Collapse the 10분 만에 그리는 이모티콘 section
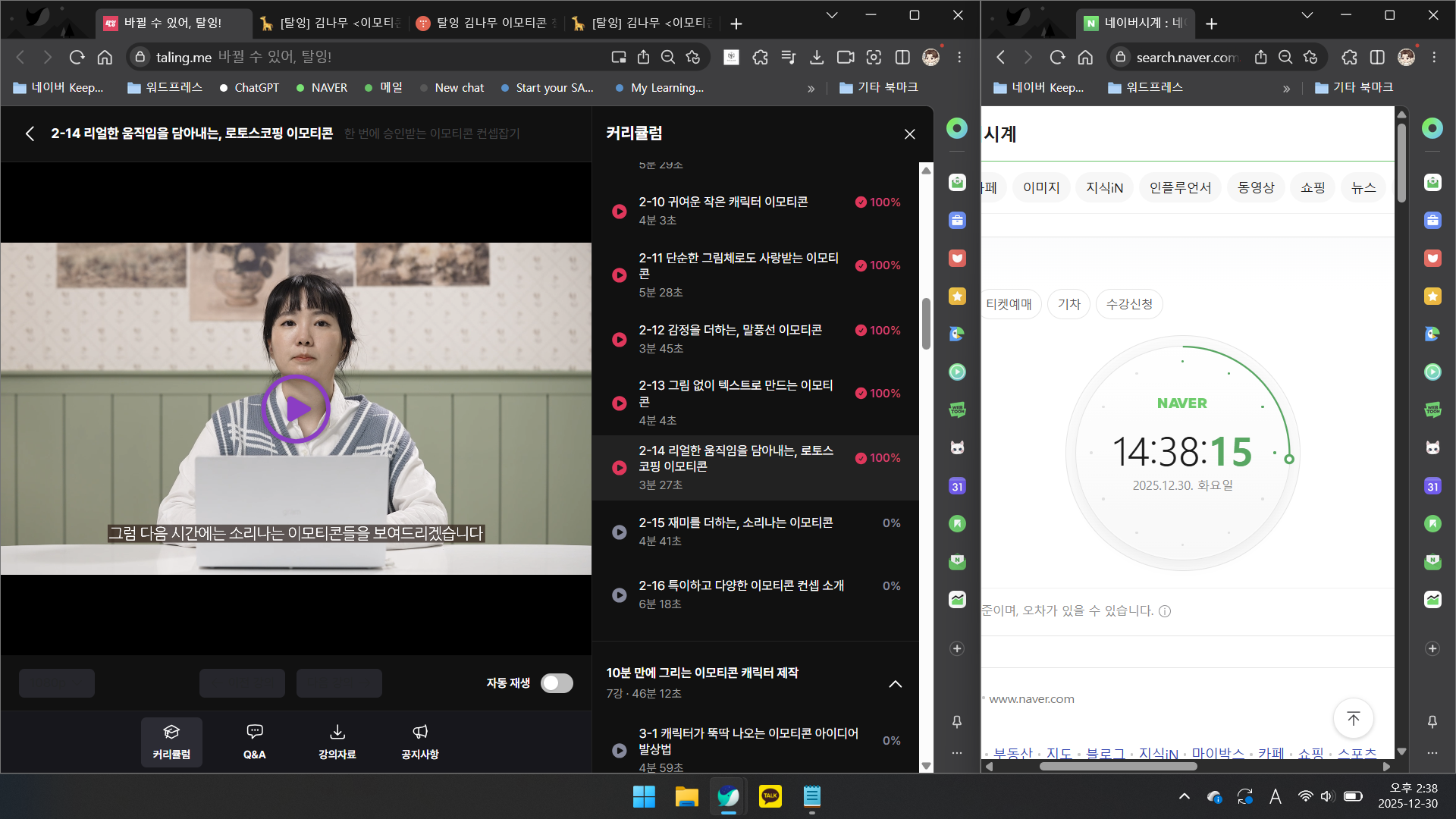 pos(895,684)
